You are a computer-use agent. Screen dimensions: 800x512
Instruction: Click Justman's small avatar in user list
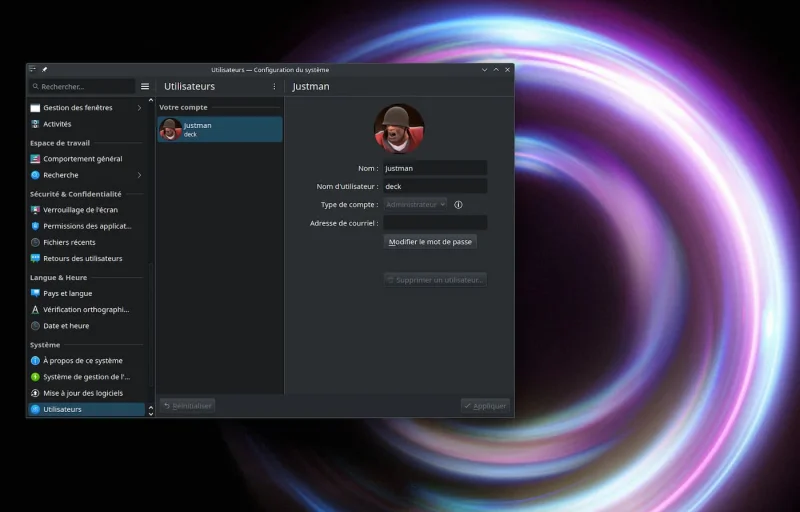click(170, 130)
